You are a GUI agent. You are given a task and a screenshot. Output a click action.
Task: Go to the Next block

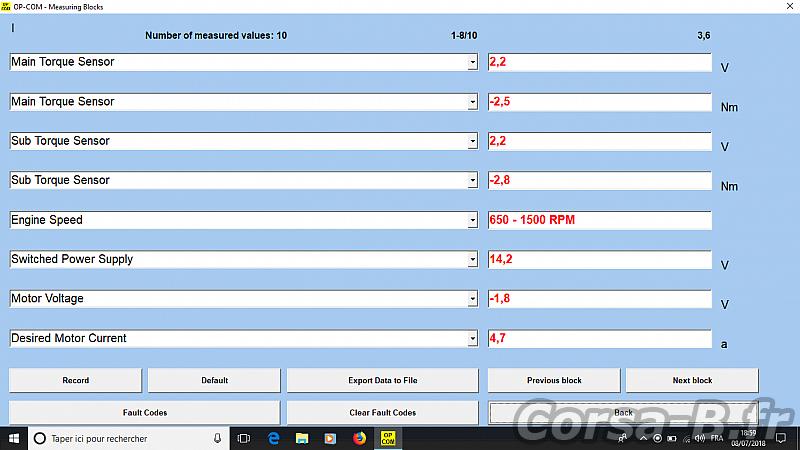[x=692, y=380]
